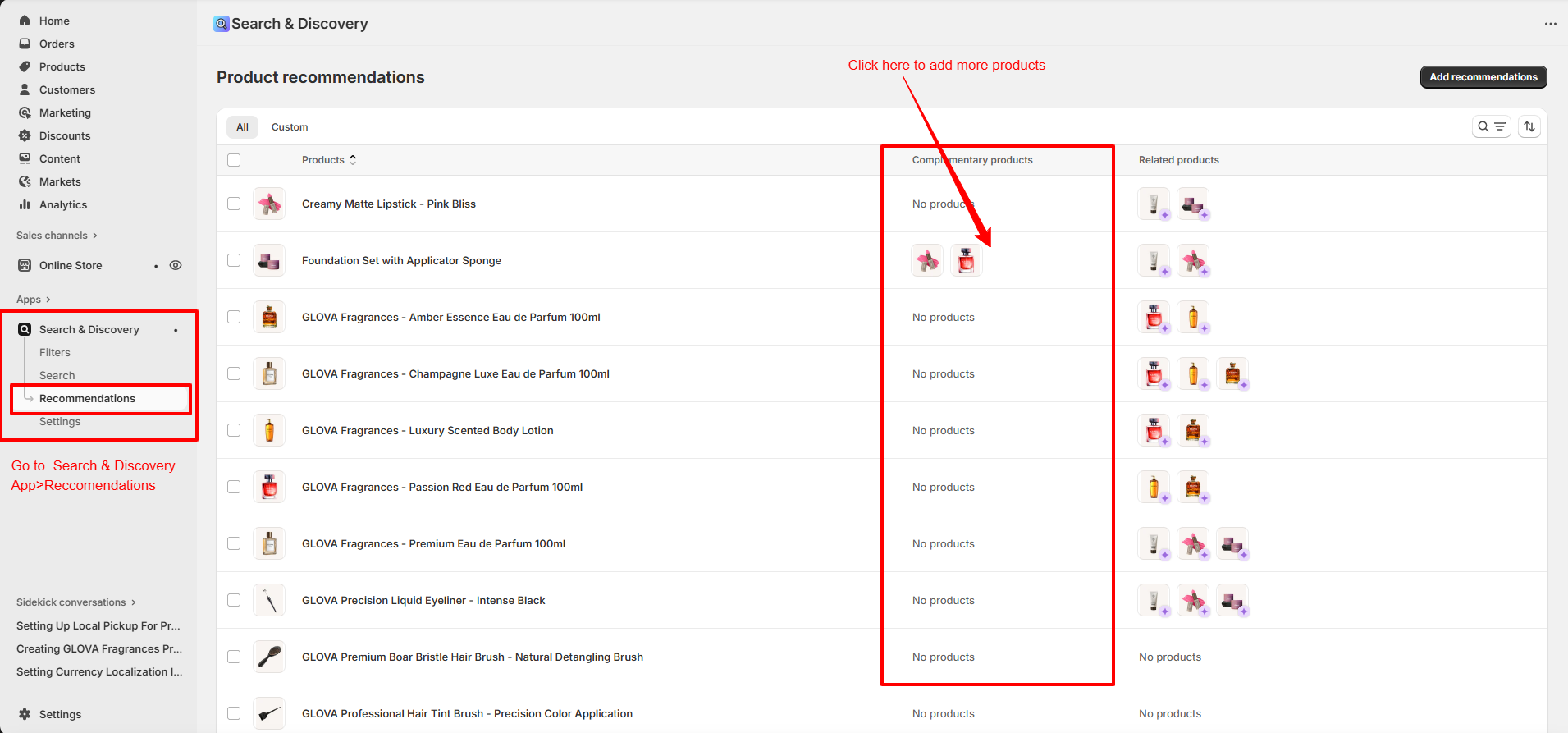
Task: Click third related product icon for Champagne Luxe
Action: pyautogui.click(x=1232, y=373)
